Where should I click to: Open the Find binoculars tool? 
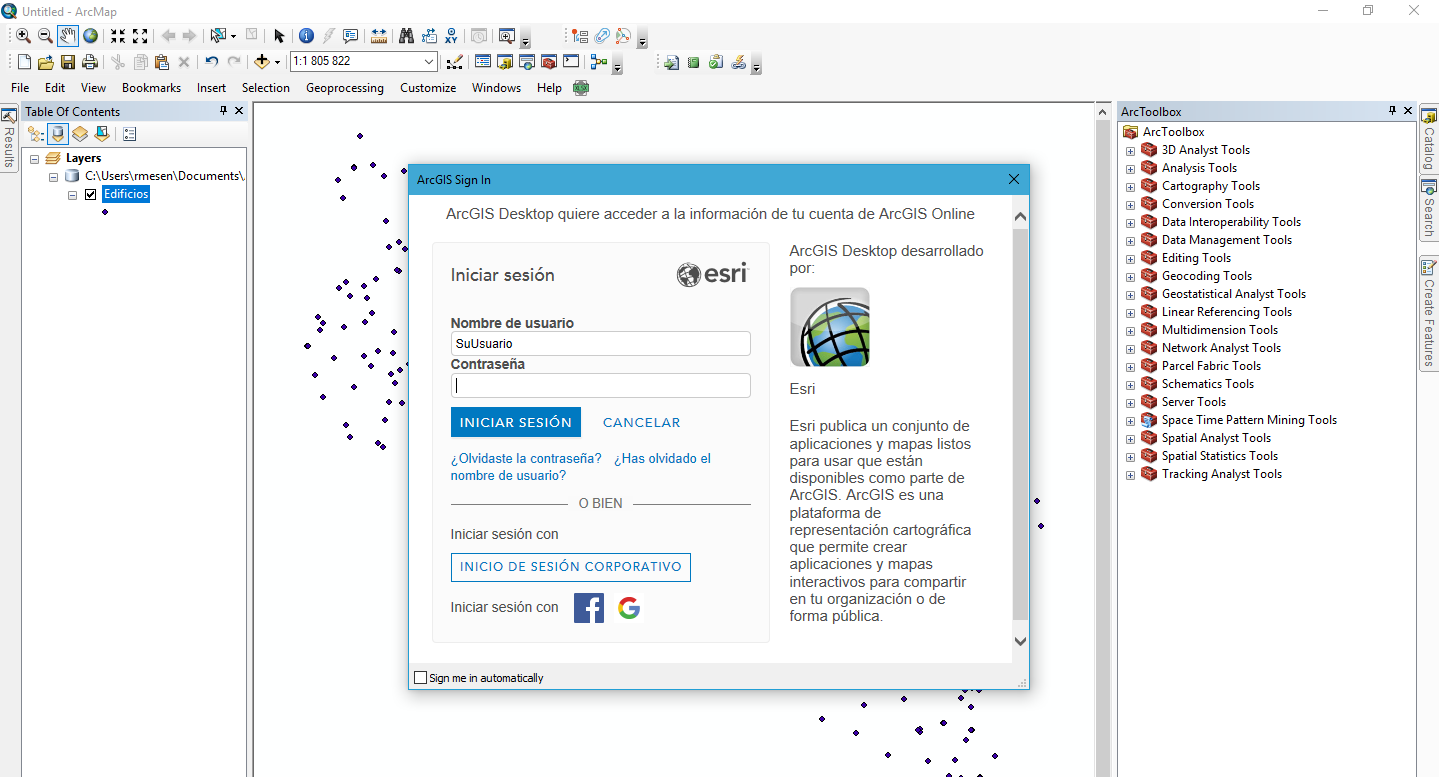[x=406, y=36]
